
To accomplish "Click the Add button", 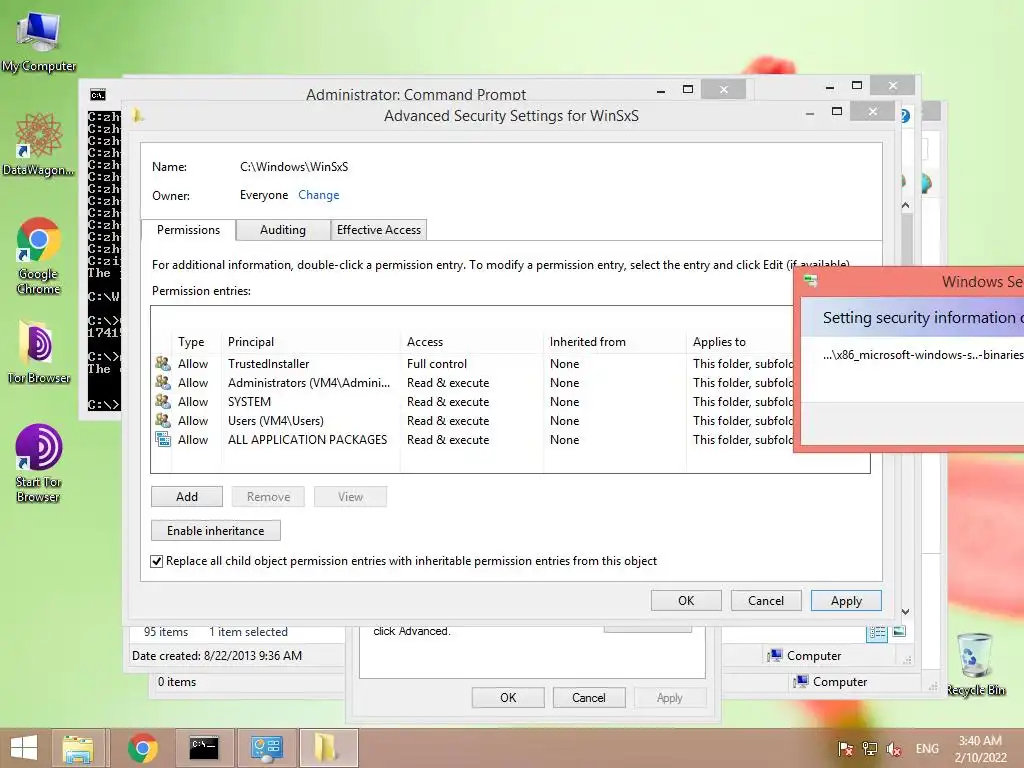I will click(187, 496).
